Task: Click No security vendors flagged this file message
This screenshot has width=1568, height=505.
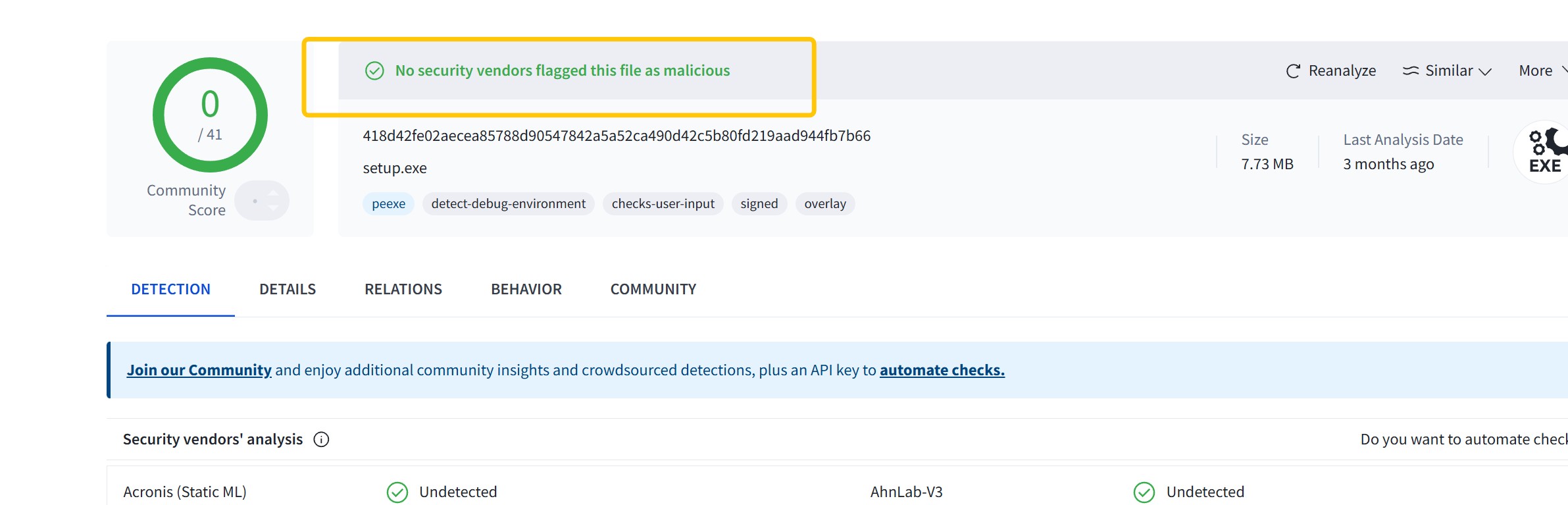Action: [x=563, y=70]
